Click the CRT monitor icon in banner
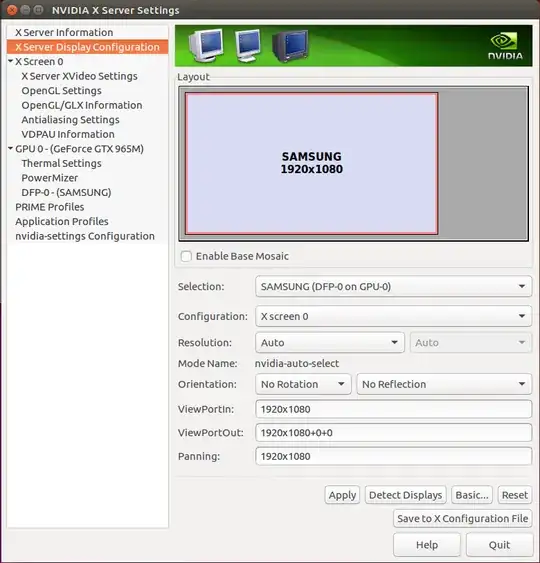The image size is (540, 563). point(206,45)
